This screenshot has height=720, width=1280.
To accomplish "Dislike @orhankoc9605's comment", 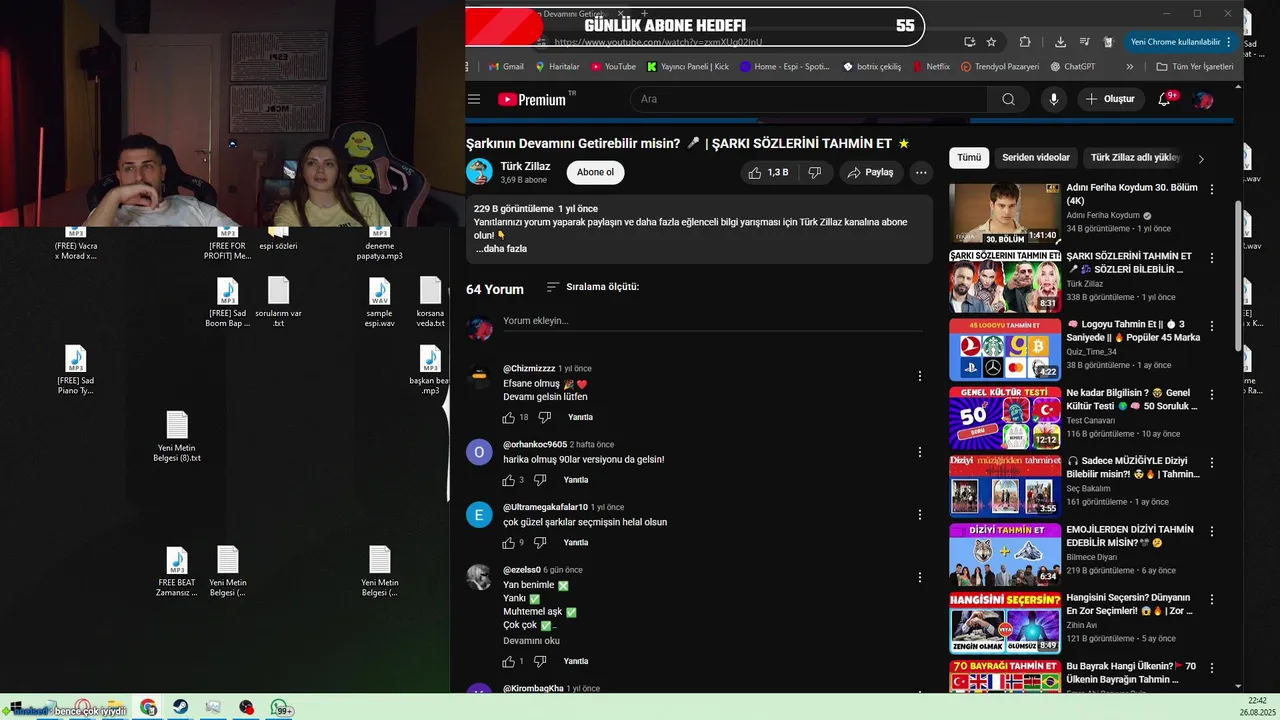I will [540, 480].
